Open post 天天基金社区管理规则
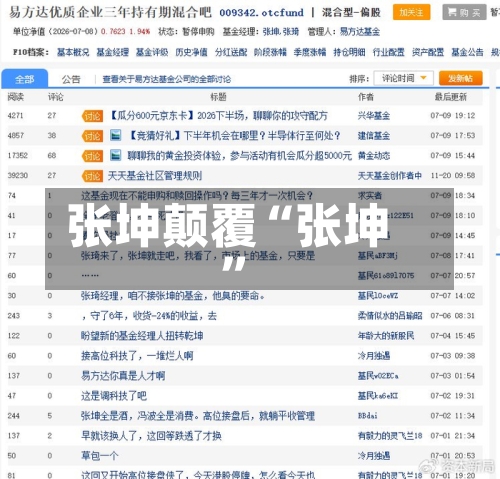This screenshot has height=479, width=500. [x=155, y=176]
